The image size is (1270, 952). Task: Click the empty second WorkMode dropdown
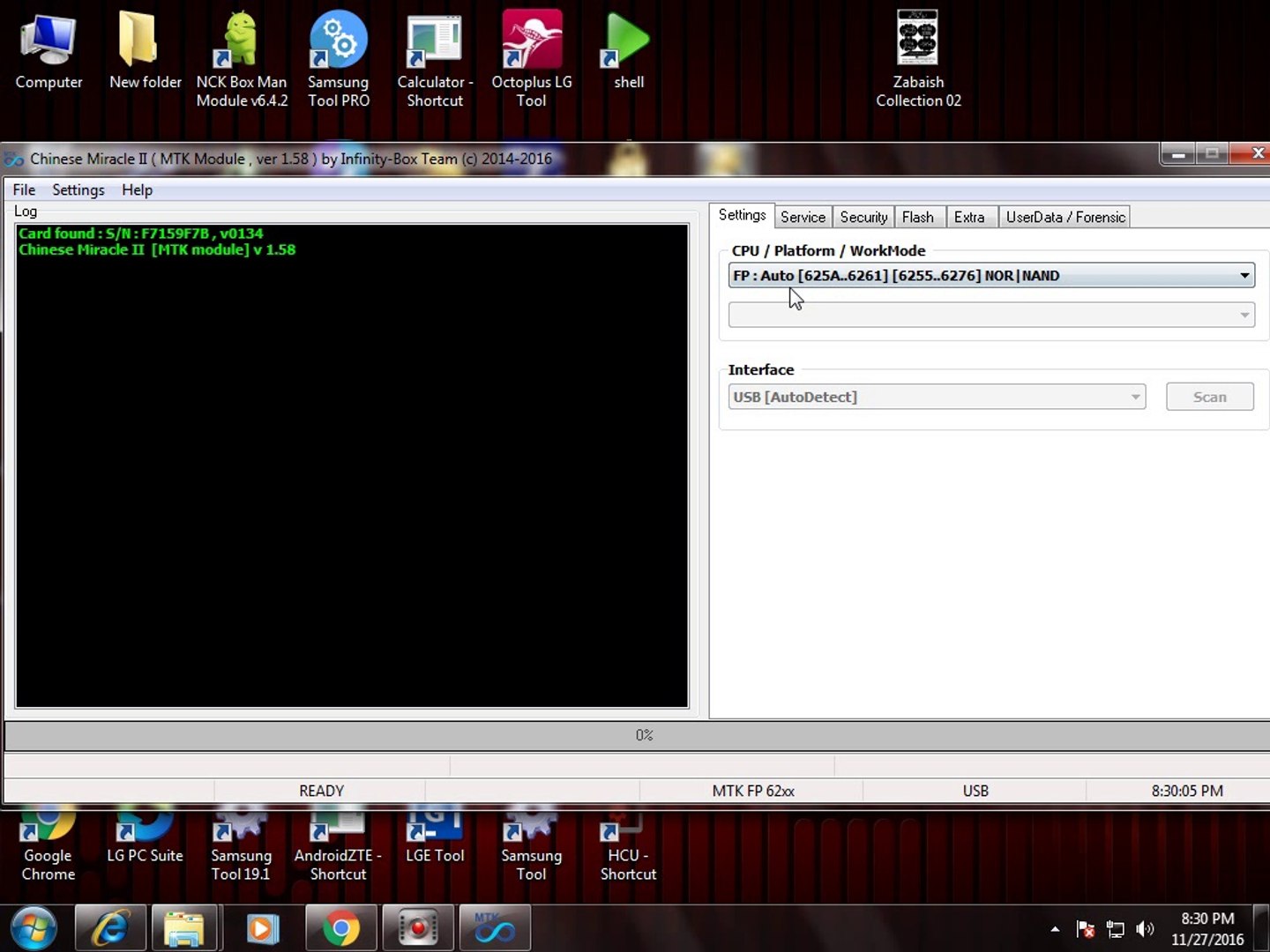pos(991,315)
